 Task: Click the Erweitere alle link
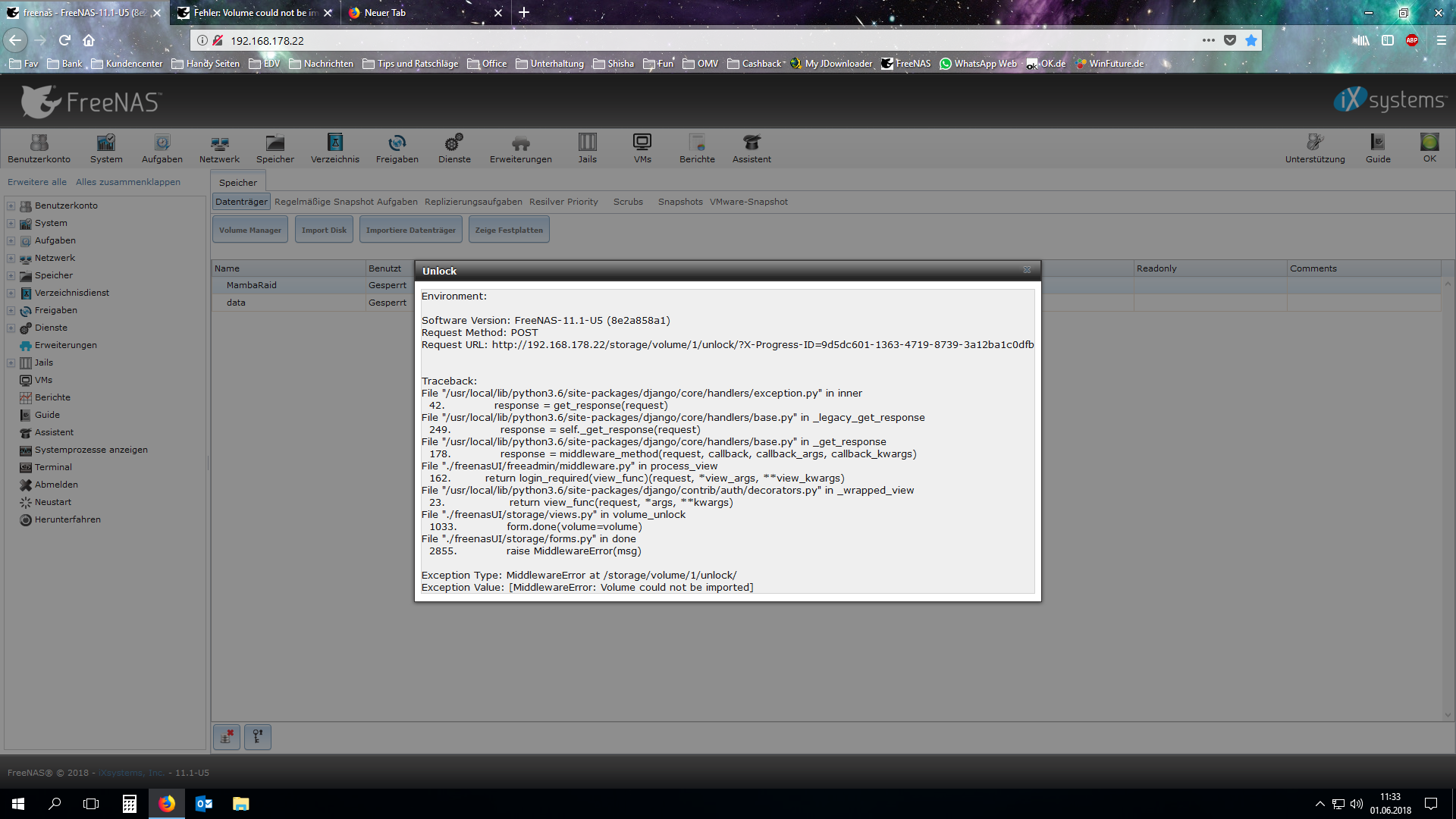[x=37, y=182]
